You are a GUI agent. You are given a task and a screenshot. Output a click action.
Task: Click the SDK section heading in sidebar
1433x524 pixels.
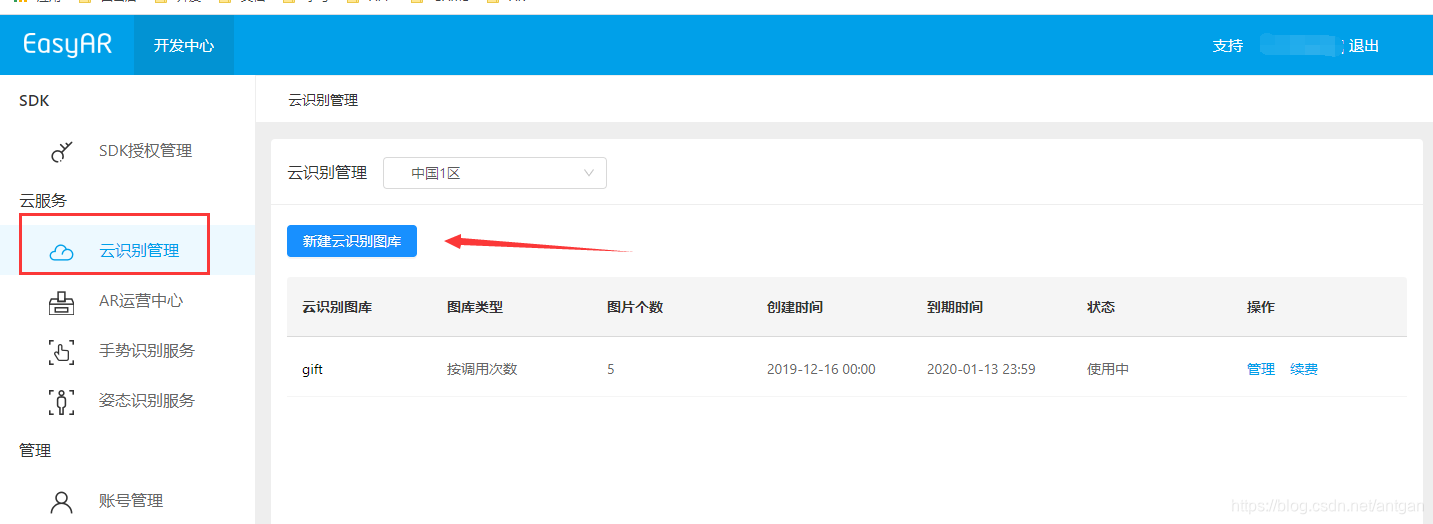click(x=34, y=101)
